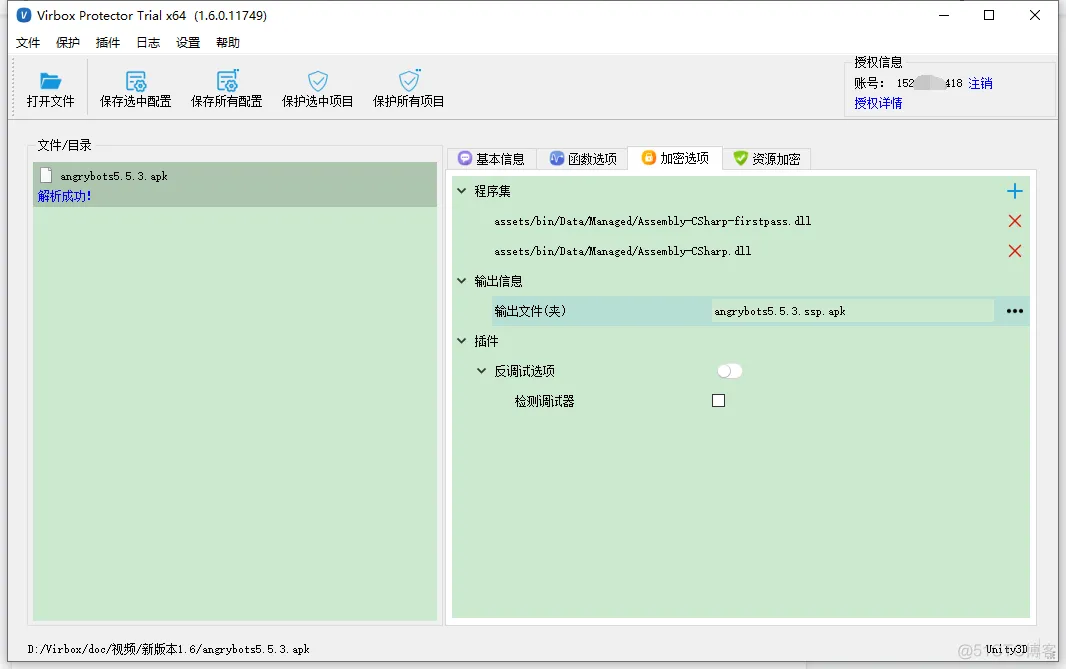Click the output file name field angrybots5.5.3.ssp.apk
The height and width of the screenshot is (669, 1066).
853,311
